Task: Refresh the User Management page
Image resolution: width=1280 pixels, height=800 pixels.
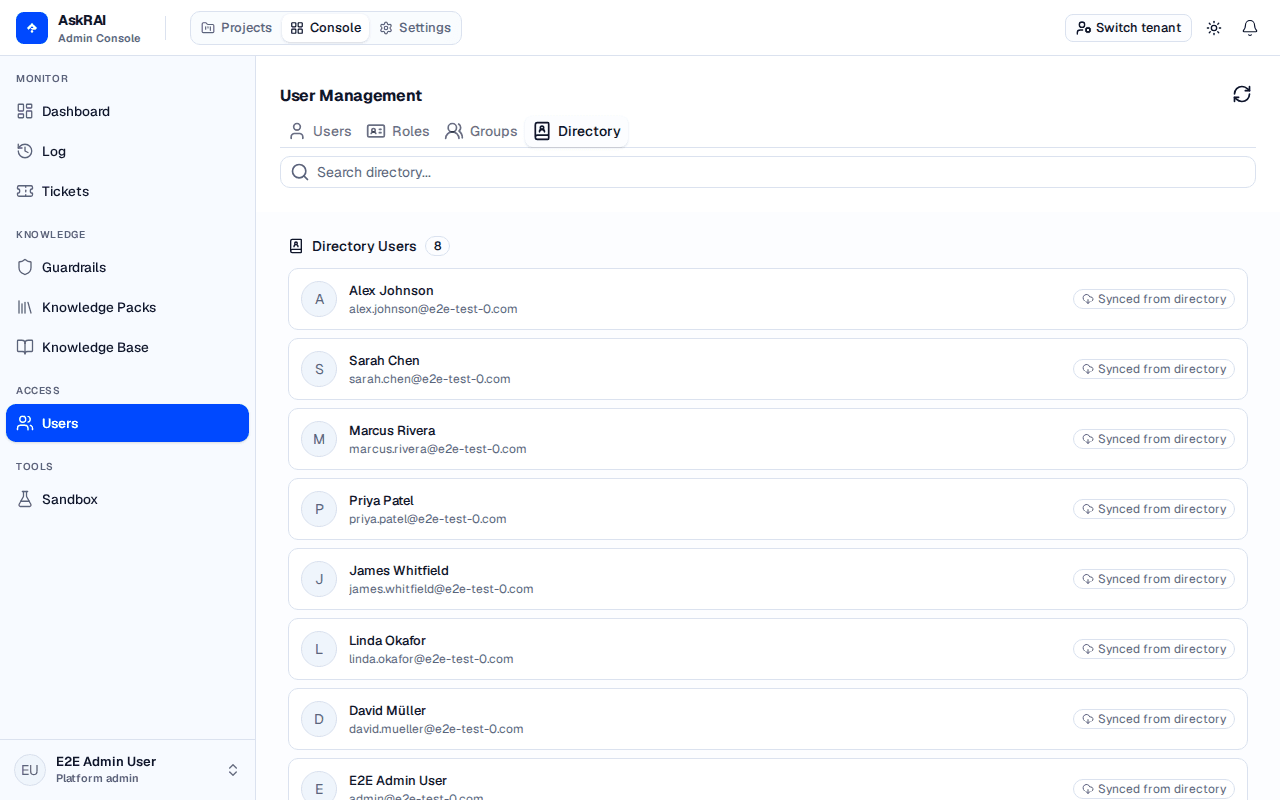Action: [x=1242, y=94]
